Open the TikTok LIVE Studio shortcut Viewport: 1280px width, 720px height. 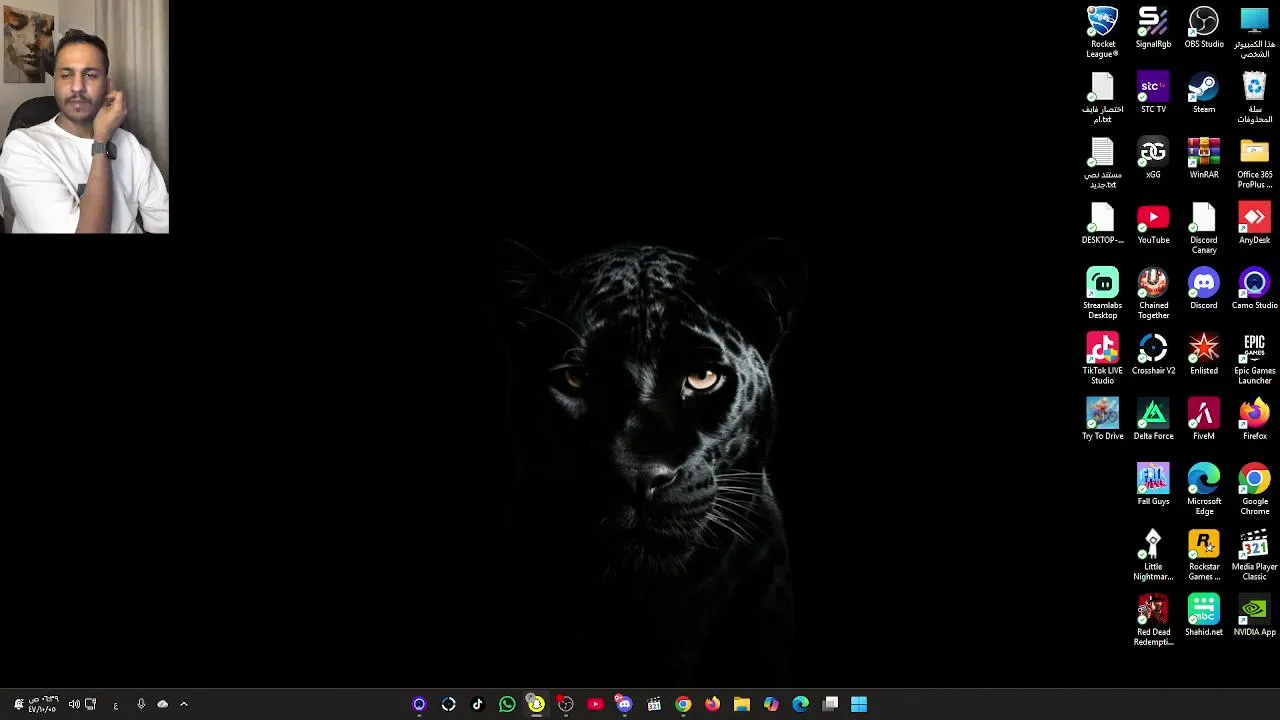[x=1102, y=359]
